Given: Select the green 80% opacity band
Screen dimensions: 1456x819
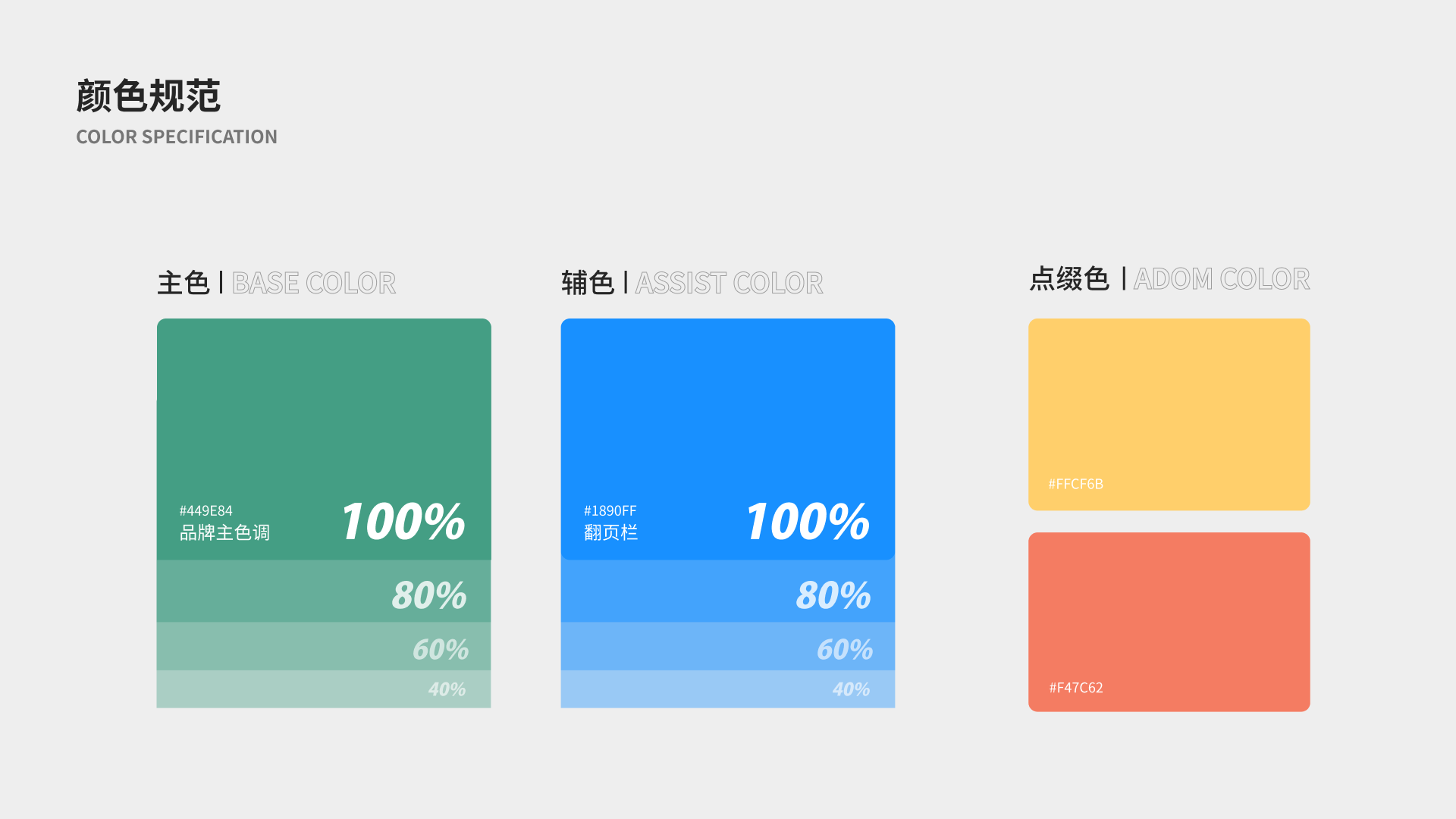Looking at the screenshot, I should [324, 591].
